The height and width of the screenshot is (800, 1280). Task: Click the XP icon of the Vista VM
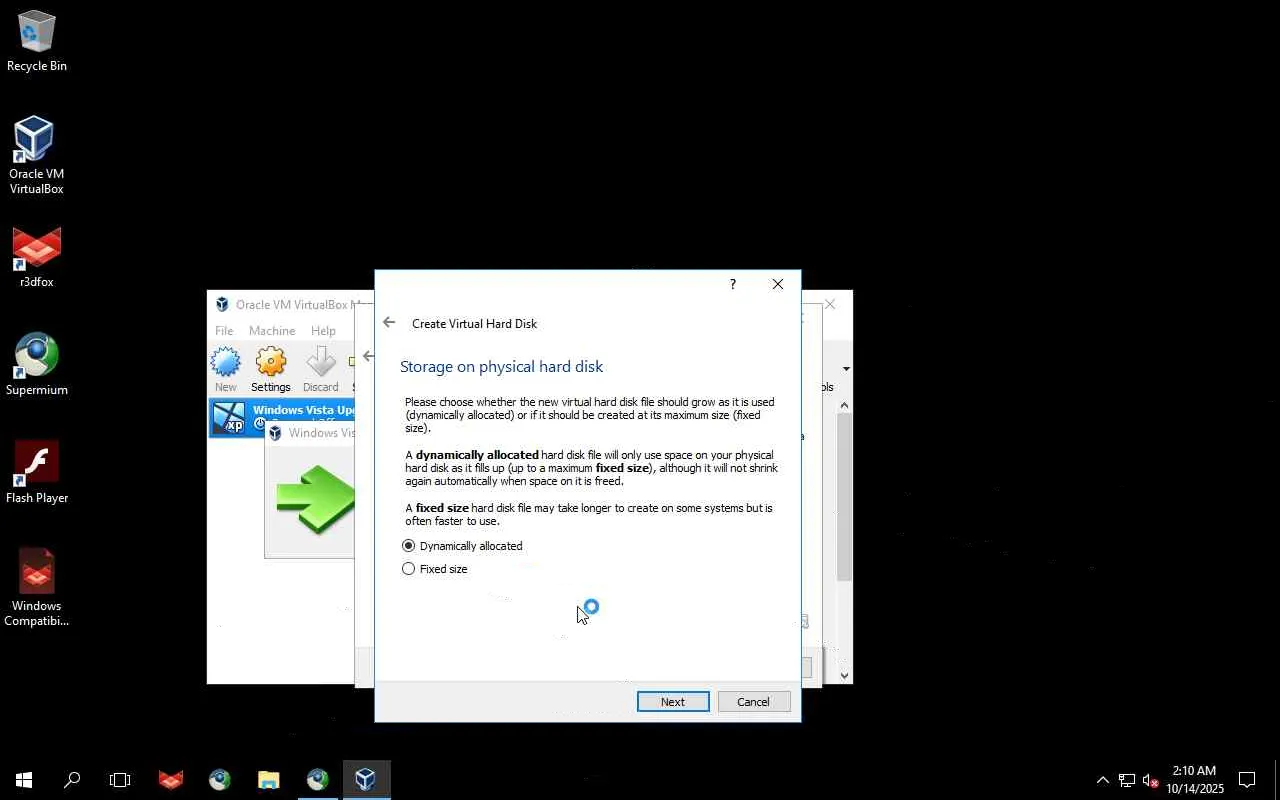point(229,417)
